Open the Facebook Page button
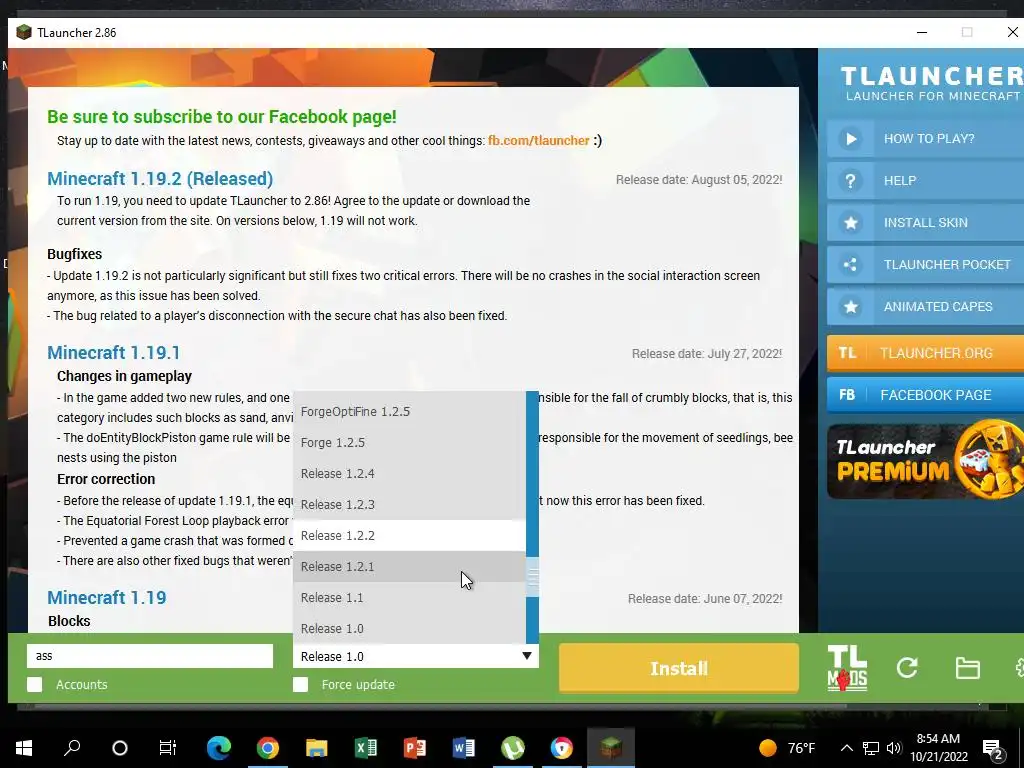The height and width of the screenshot is (768, 1024). (x=925, y=395)
